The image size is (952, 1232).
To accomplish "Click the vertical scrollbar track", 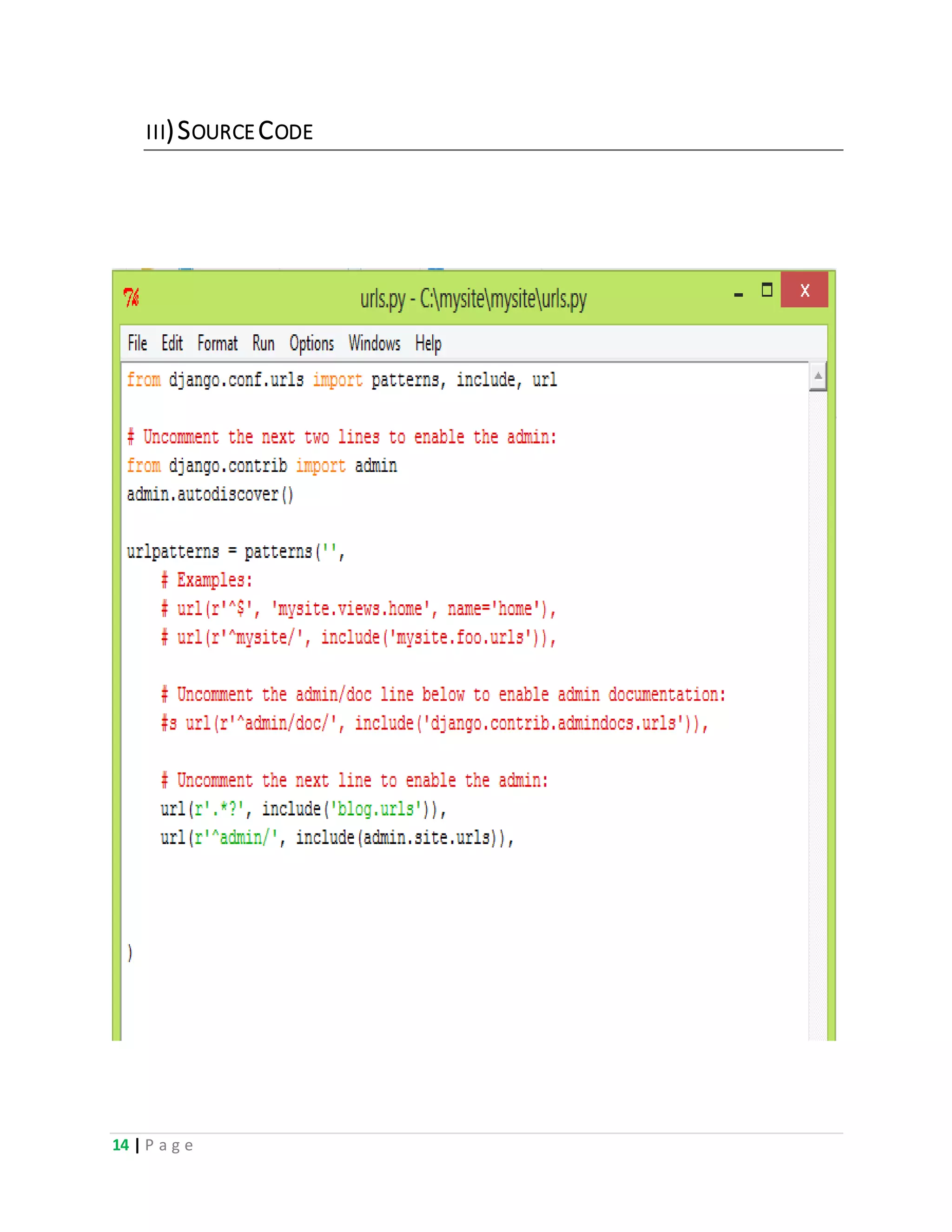I will point(817,677).
